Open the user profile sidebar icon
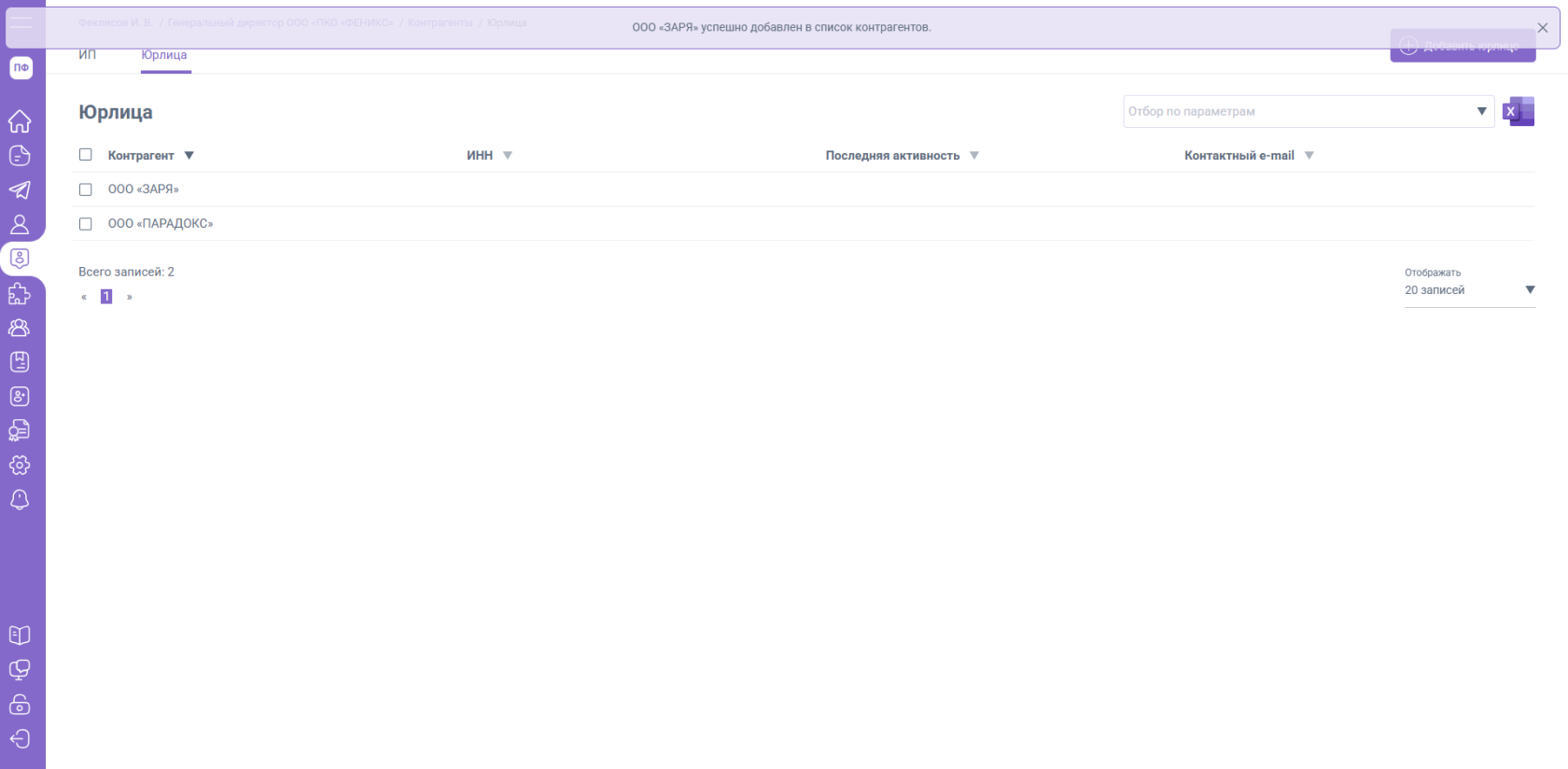 20,224
